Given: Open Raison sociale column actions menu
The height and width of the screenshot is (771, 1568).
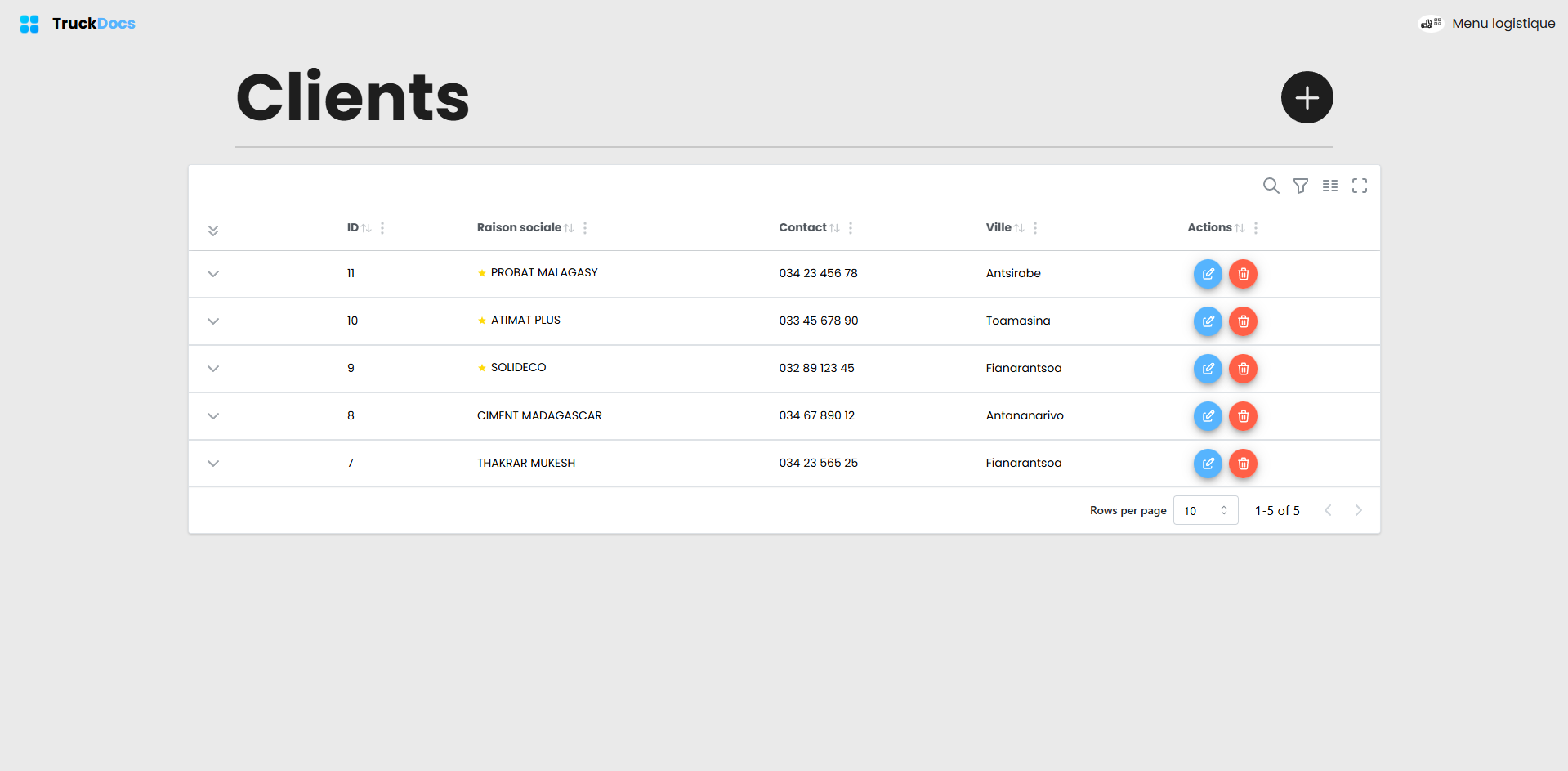Looking at the screenshot, I should click(585, 228).
